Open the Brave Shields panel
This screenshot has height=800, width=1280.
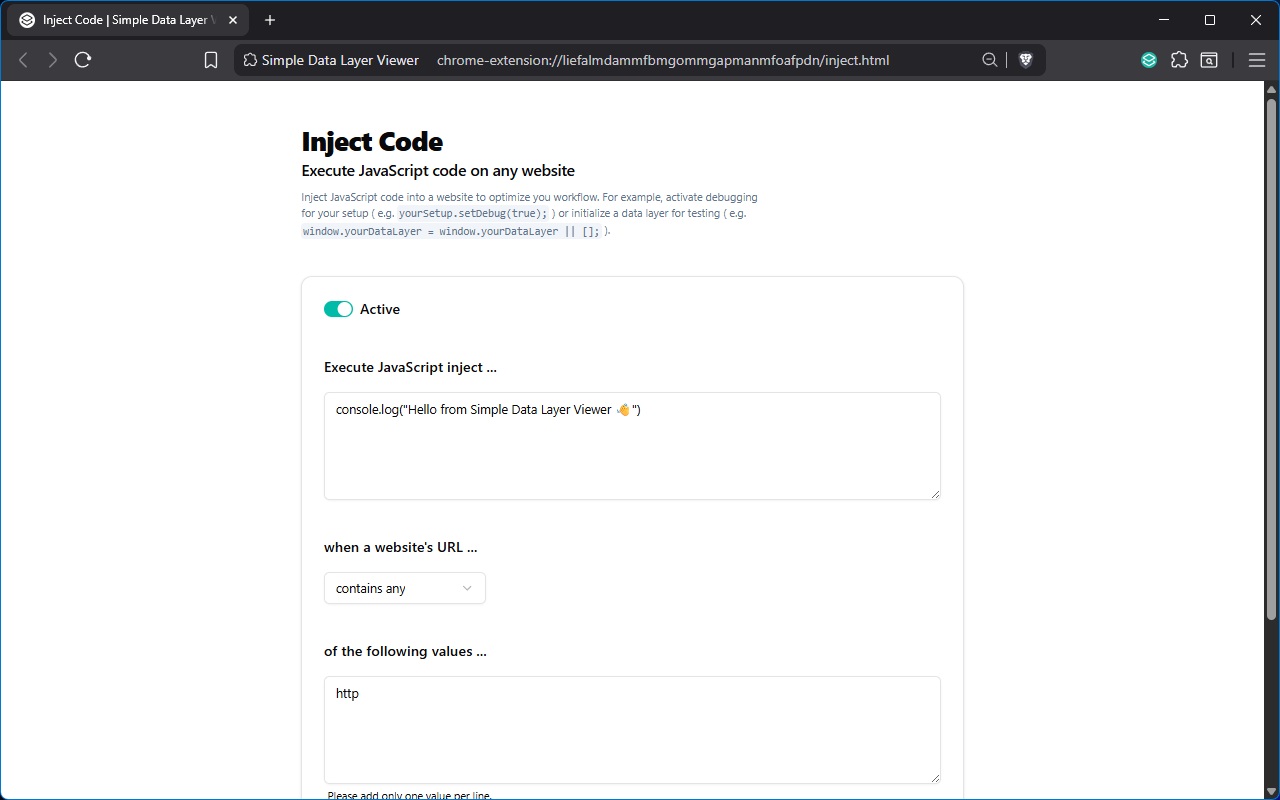click(1025, 60)
